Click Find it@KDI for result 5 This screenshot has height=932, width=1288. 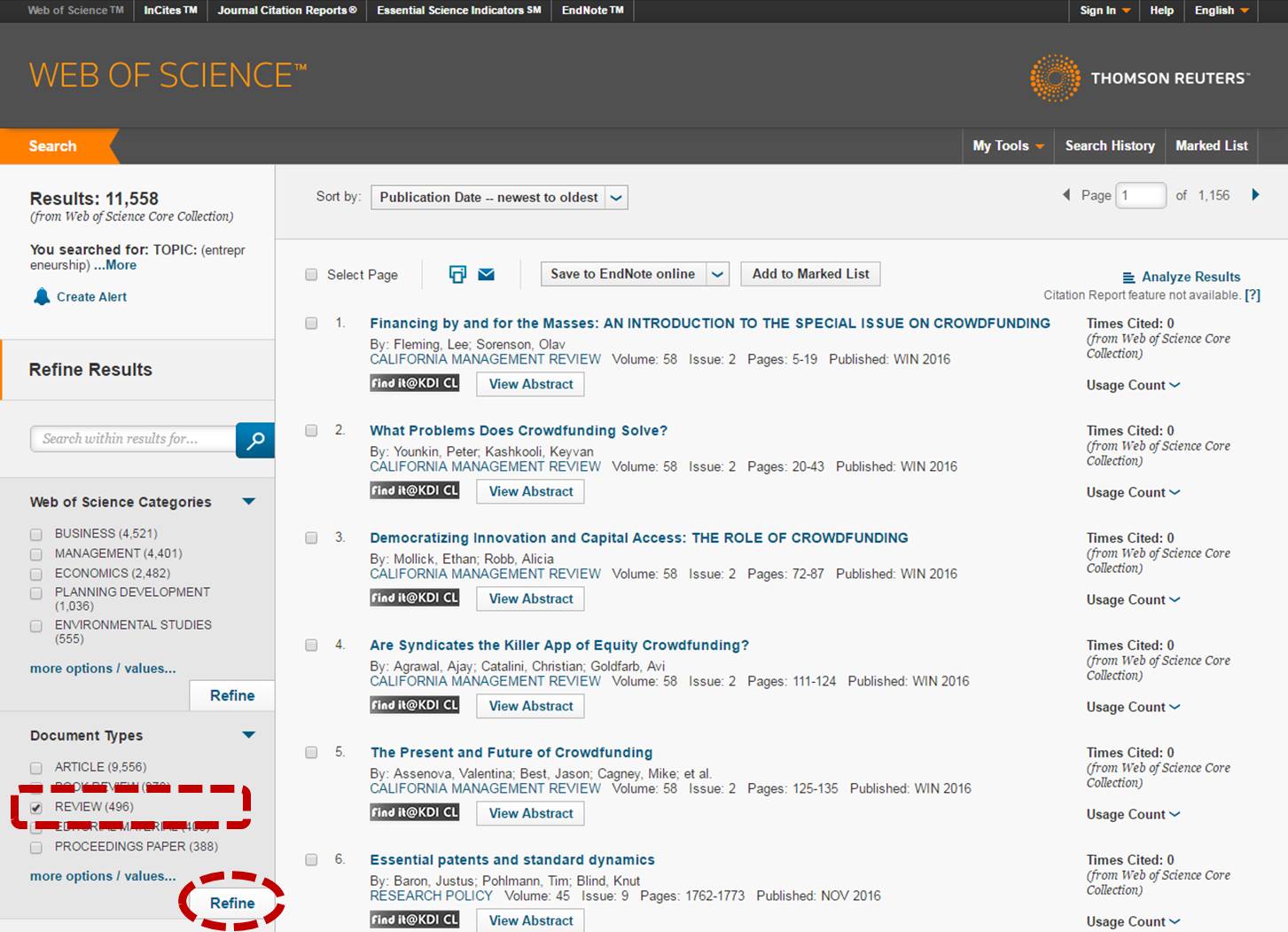[414, 812]
